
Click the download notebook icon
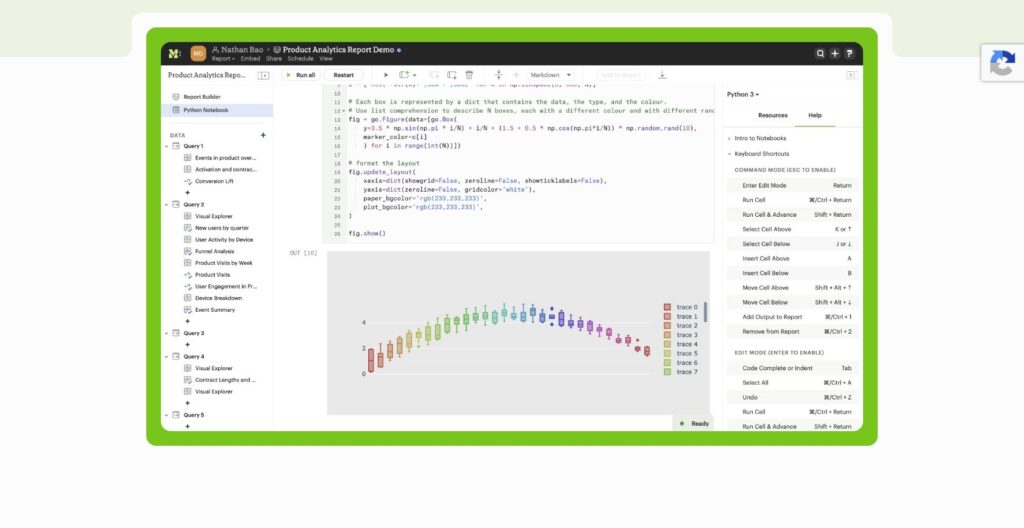pos(662,75)
